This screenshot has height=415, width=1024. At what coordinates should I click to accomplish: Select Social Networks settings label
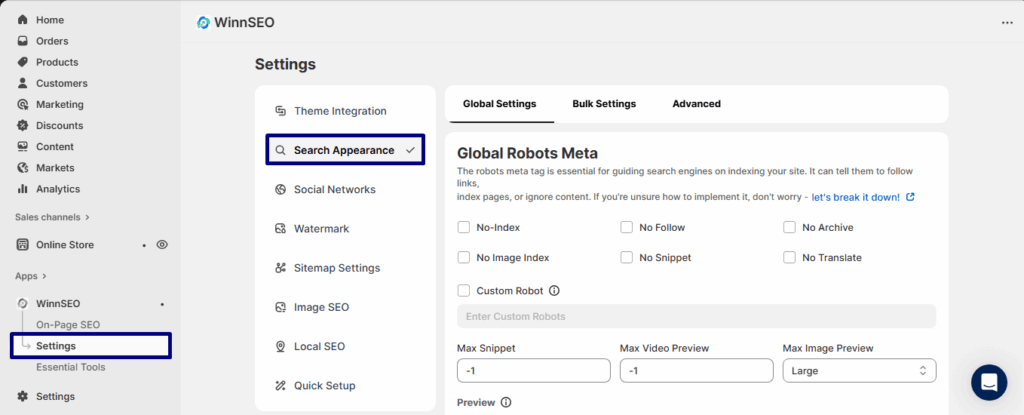[335, 190]
